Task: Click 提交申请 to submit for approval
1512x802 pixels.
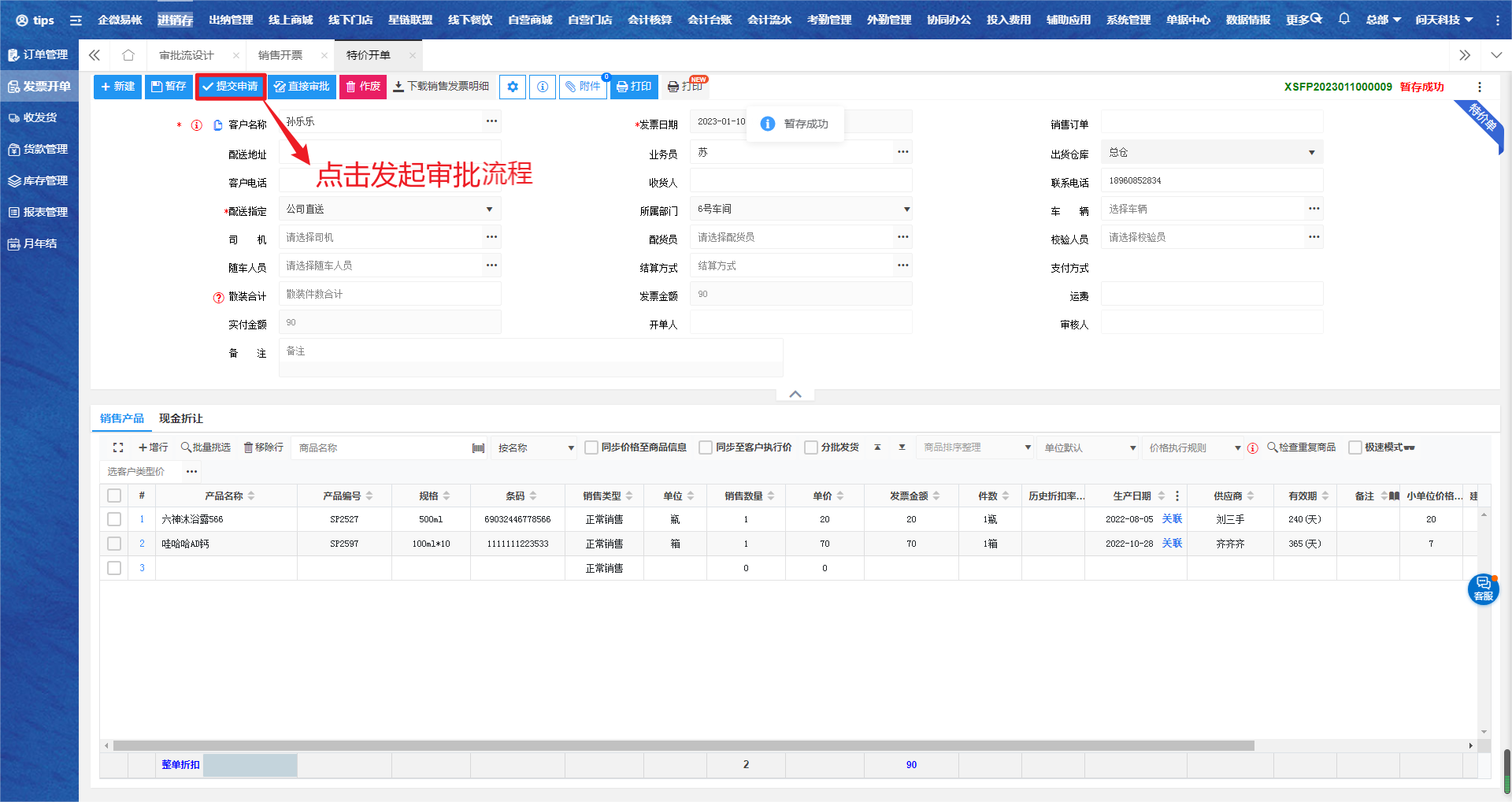Action: [x=230, y=87]
